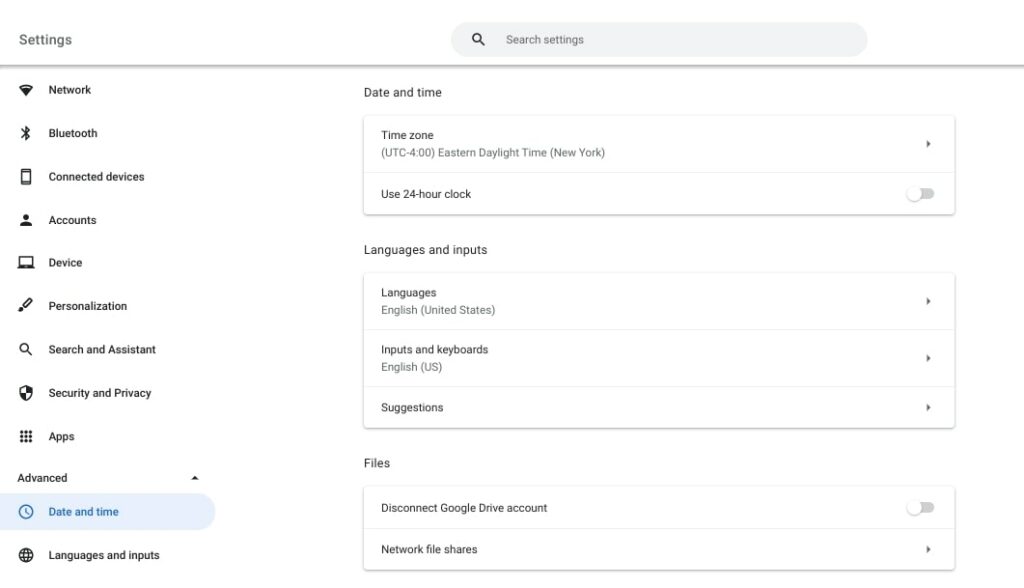This screenshot has width=1024, height=588.
Task: Click the Personalization brush icon
Action: pyautogui.click(x=26, y=306)
